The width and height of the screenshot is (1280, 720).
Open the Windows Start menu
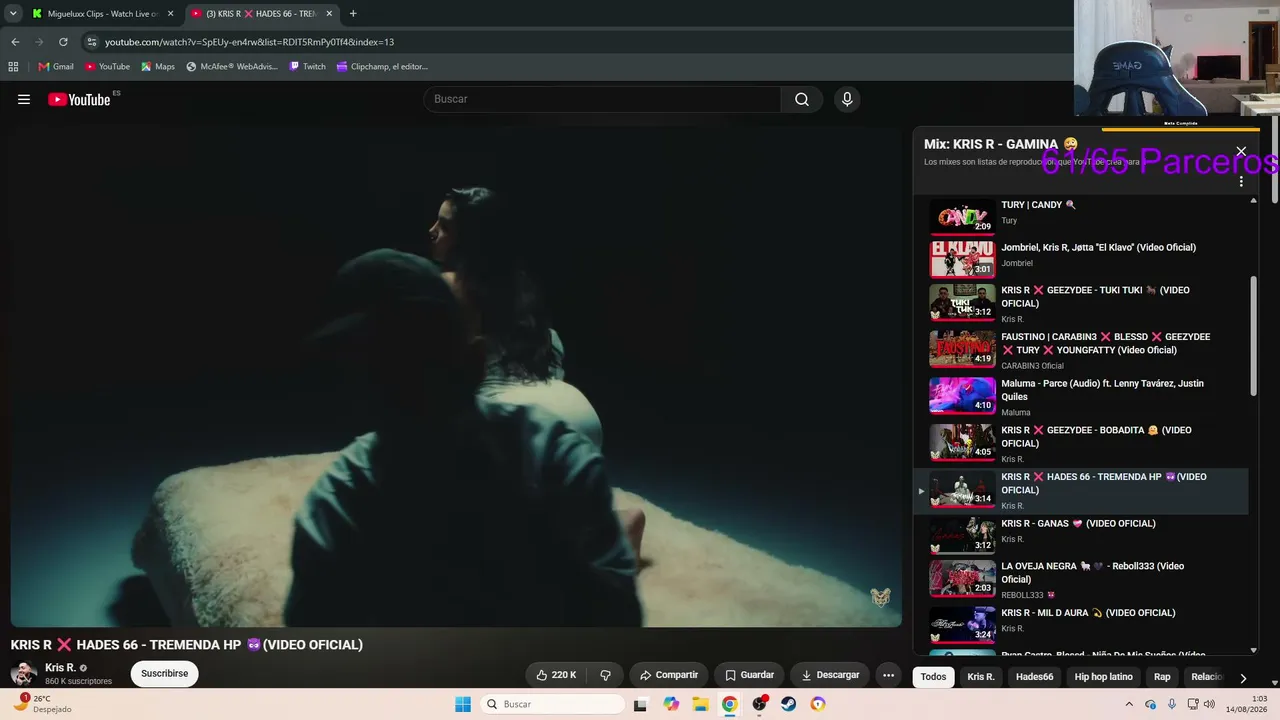(463, 704)
